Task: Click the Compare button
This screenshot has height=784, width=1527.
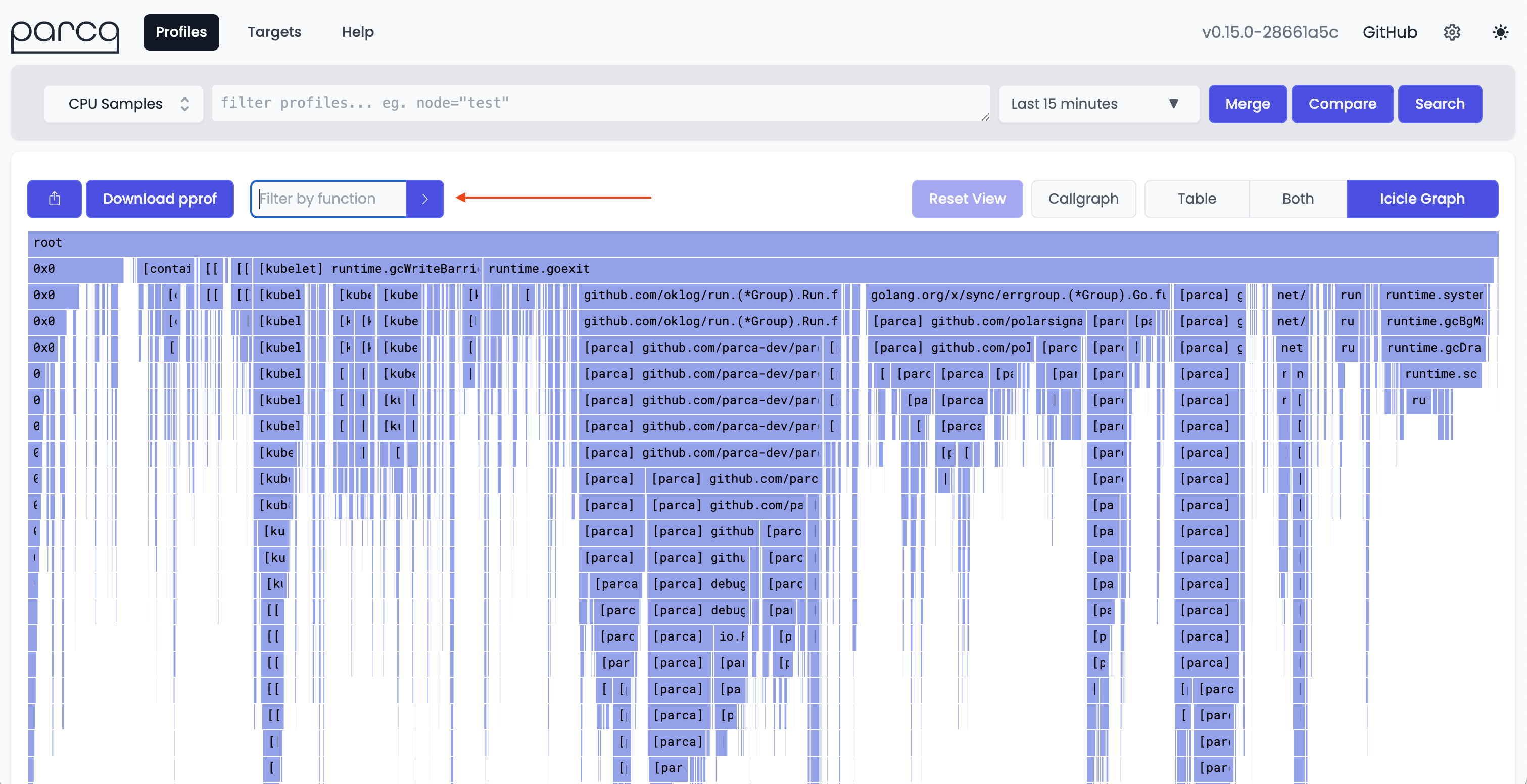Action: point(1342,104)
